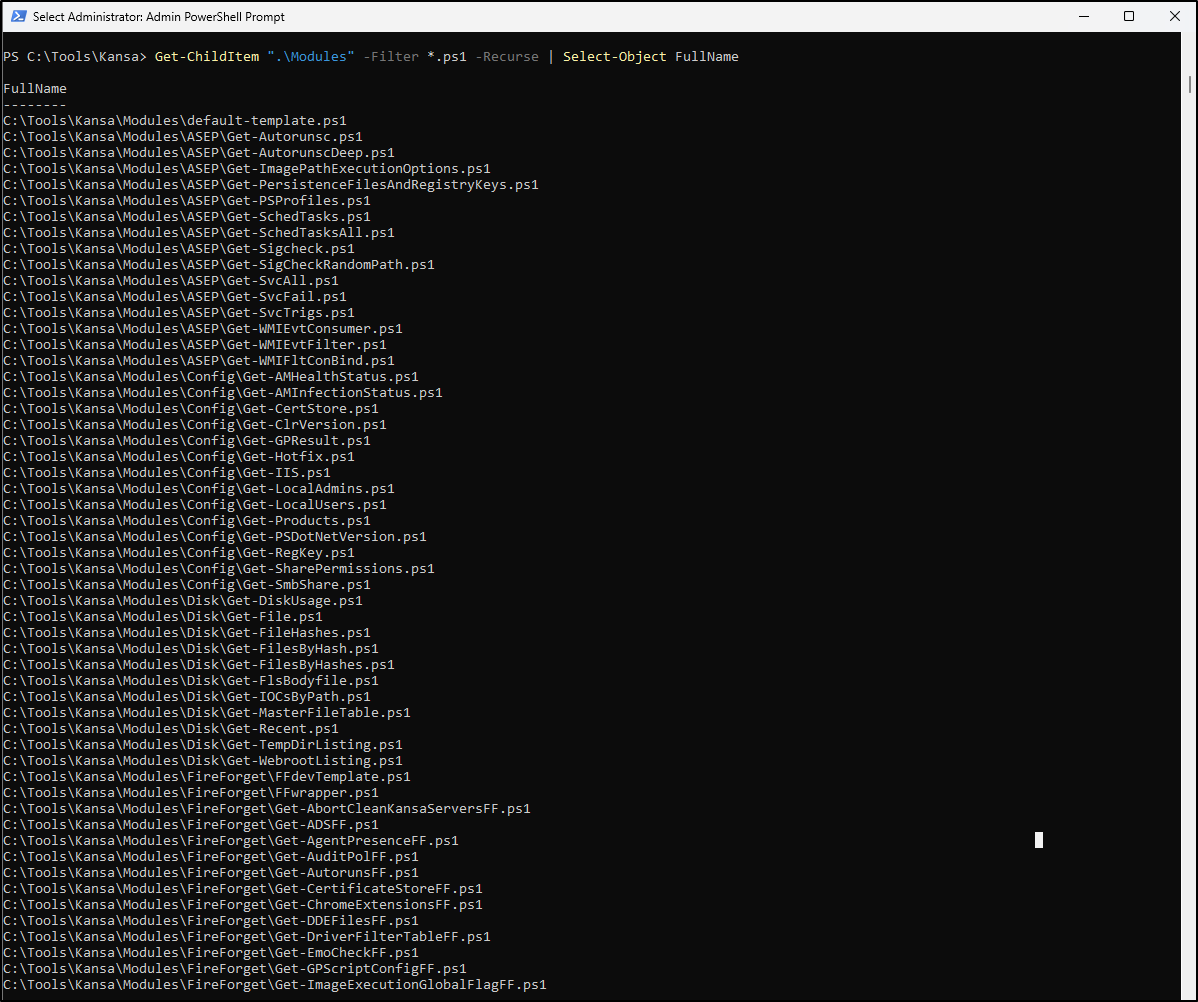1198x1002 pixels.
Task: Click the Get-AMHealthStatus.ps1 line
Action: point(211,377)
